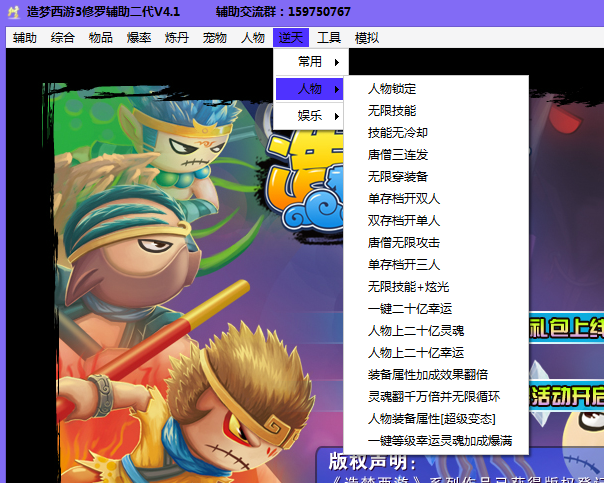Select 人物锁定 from the submenu

pyautogui.click(x=392, y=89)
